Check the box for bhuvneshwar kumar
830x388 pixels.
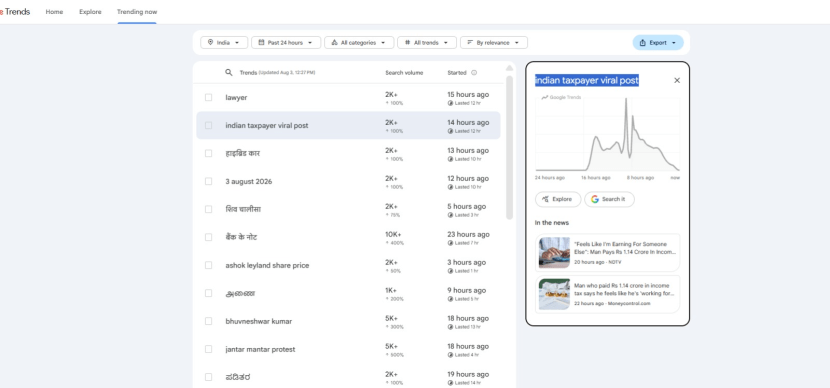[209, 321]
